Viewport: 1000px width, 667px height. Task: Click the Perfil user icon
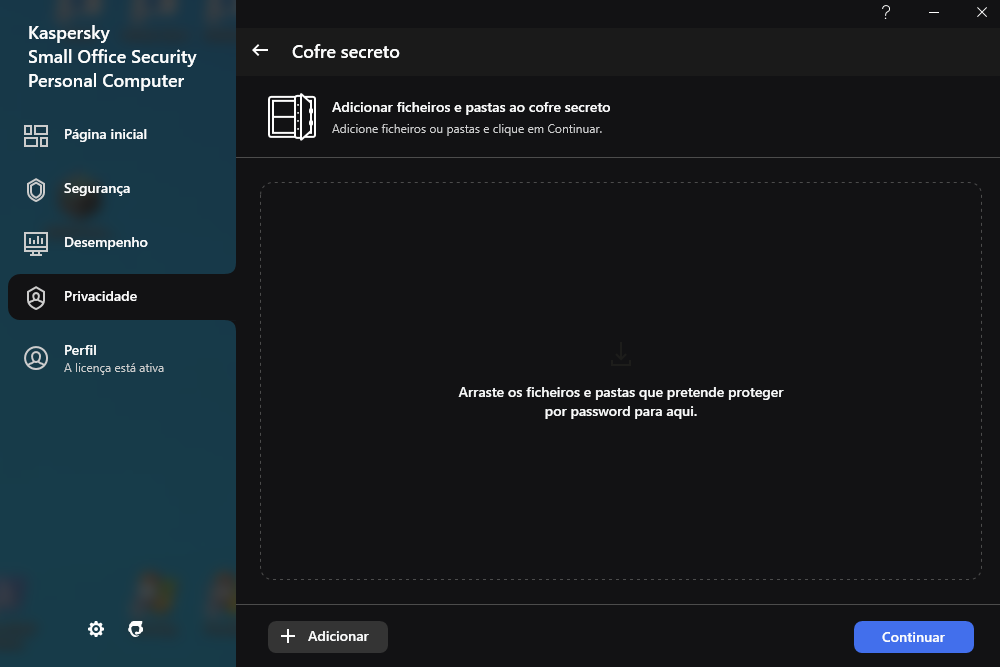click(36, 358)
